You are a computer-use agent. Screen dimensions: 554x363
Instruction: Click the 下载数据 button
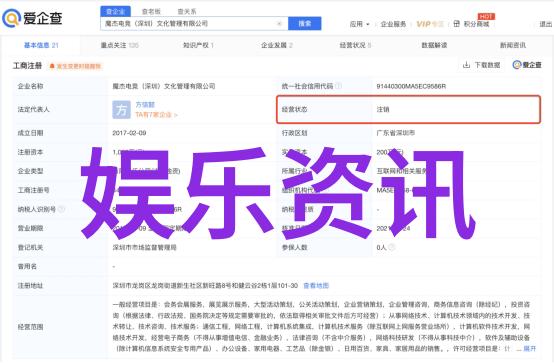[481, 65]
